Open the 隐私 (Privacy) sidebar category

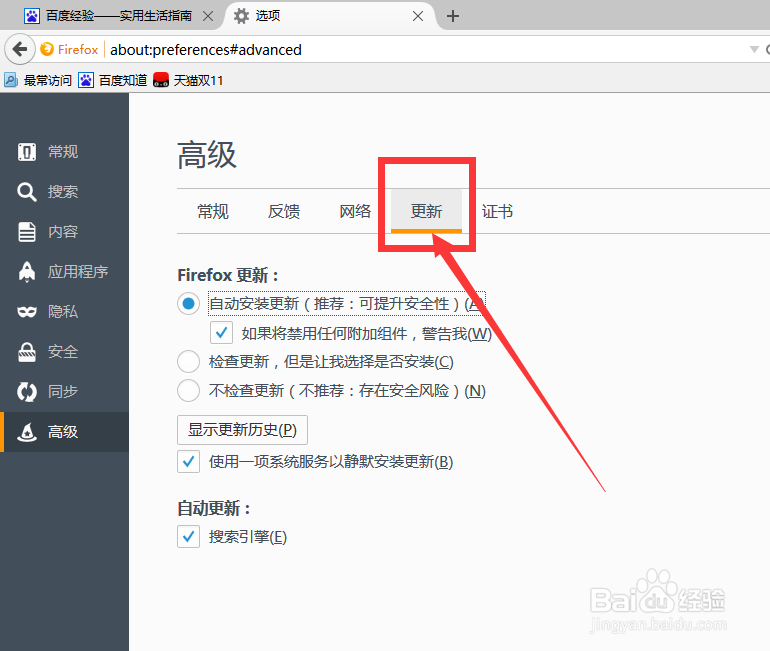64,312
